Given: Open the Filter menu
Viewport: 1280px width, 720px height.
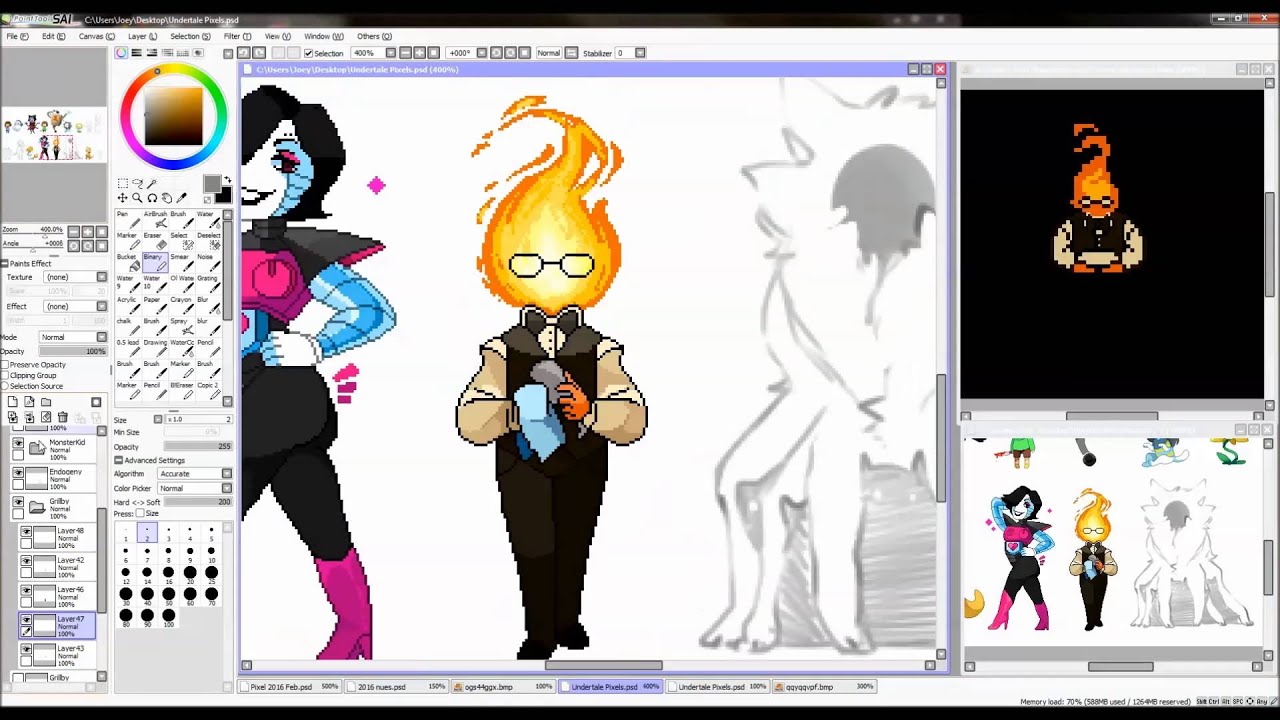Looking at the screenshot, I should 237,36.
